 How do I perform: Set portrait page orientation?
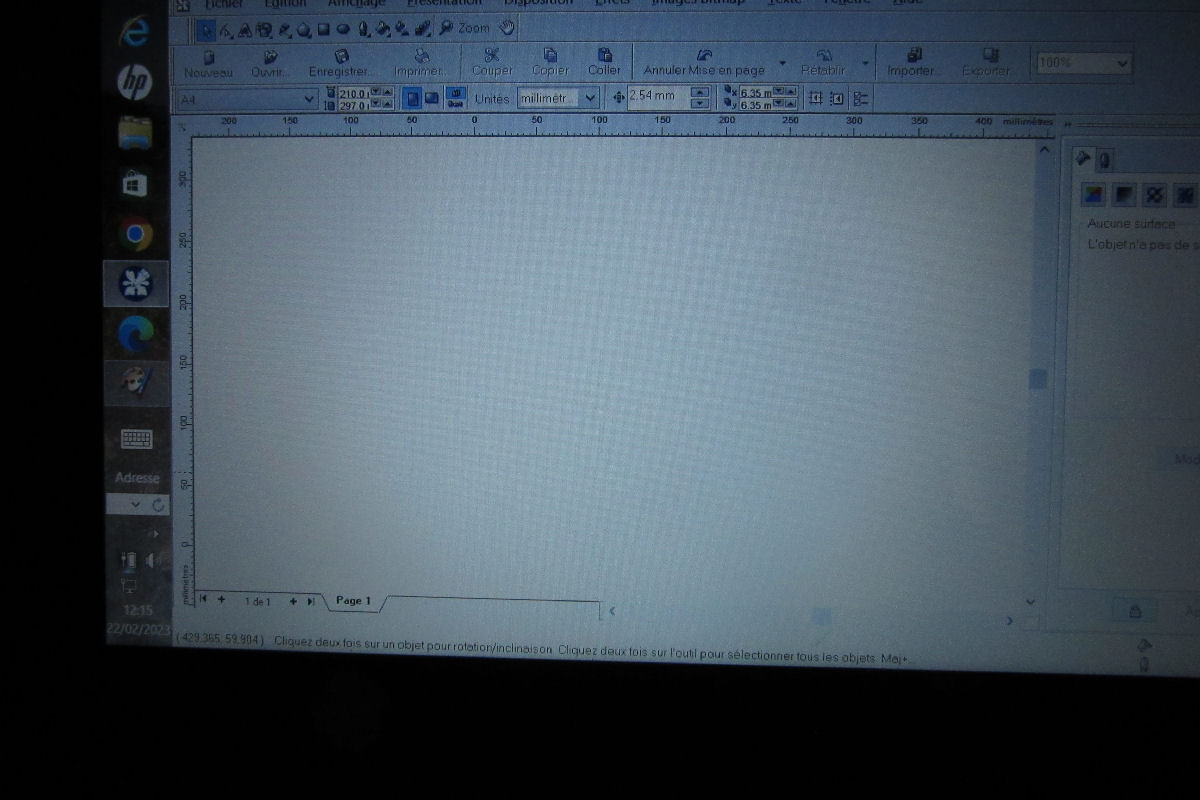(411, 98)
